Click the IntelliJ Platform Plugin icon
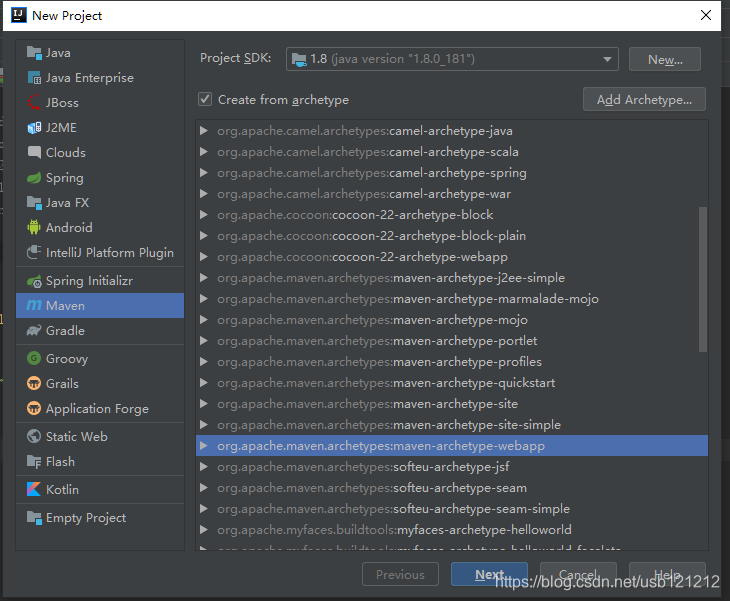This screenshot has height=601, width=730. (34, 252)
